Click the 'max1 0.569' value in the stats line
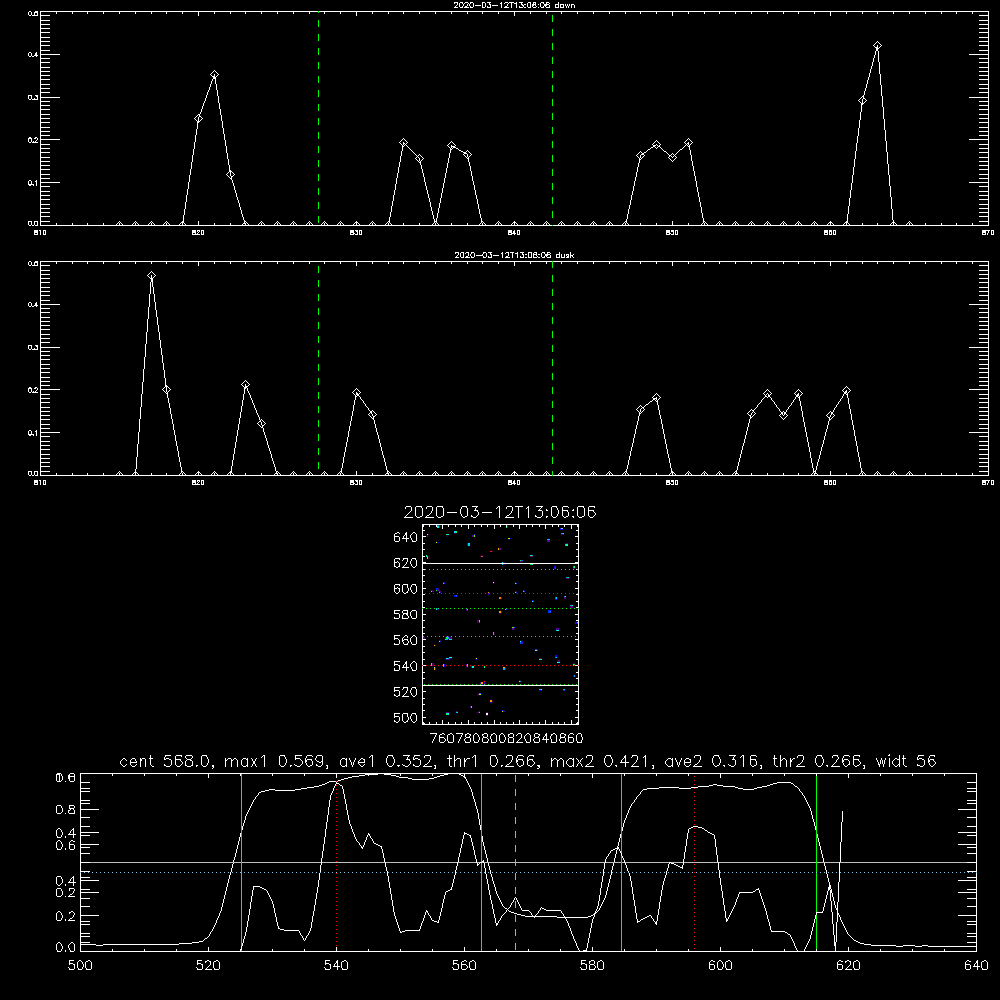The height and width of the screenshot is (1000, 1000). click(277, 761)
